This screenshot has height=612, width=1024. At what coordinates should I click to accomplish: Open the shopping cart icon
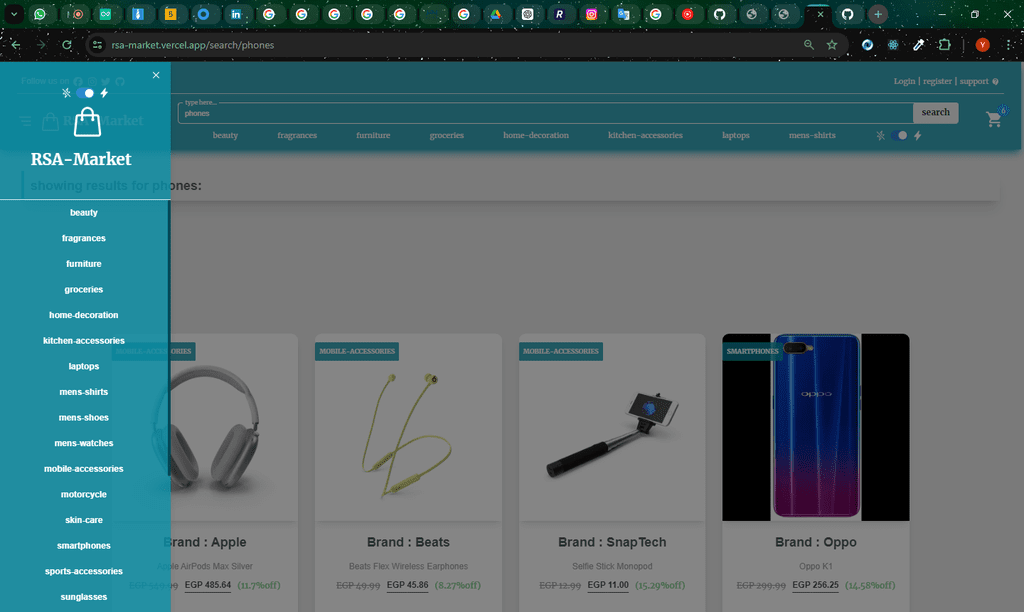[994, 119]
